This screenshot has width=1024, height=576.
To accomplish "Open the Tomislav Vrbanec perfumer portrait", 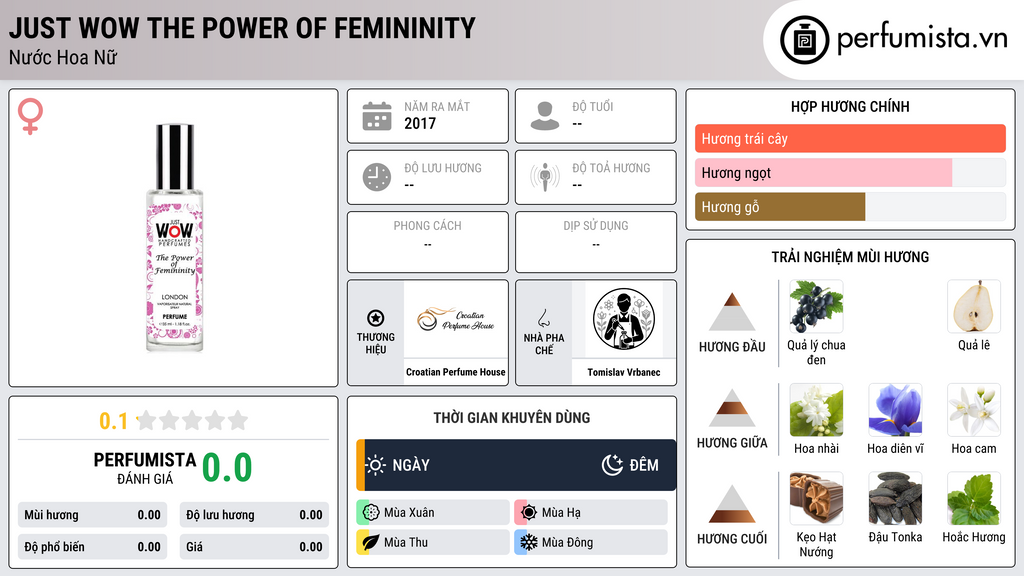I will point(624,319).
